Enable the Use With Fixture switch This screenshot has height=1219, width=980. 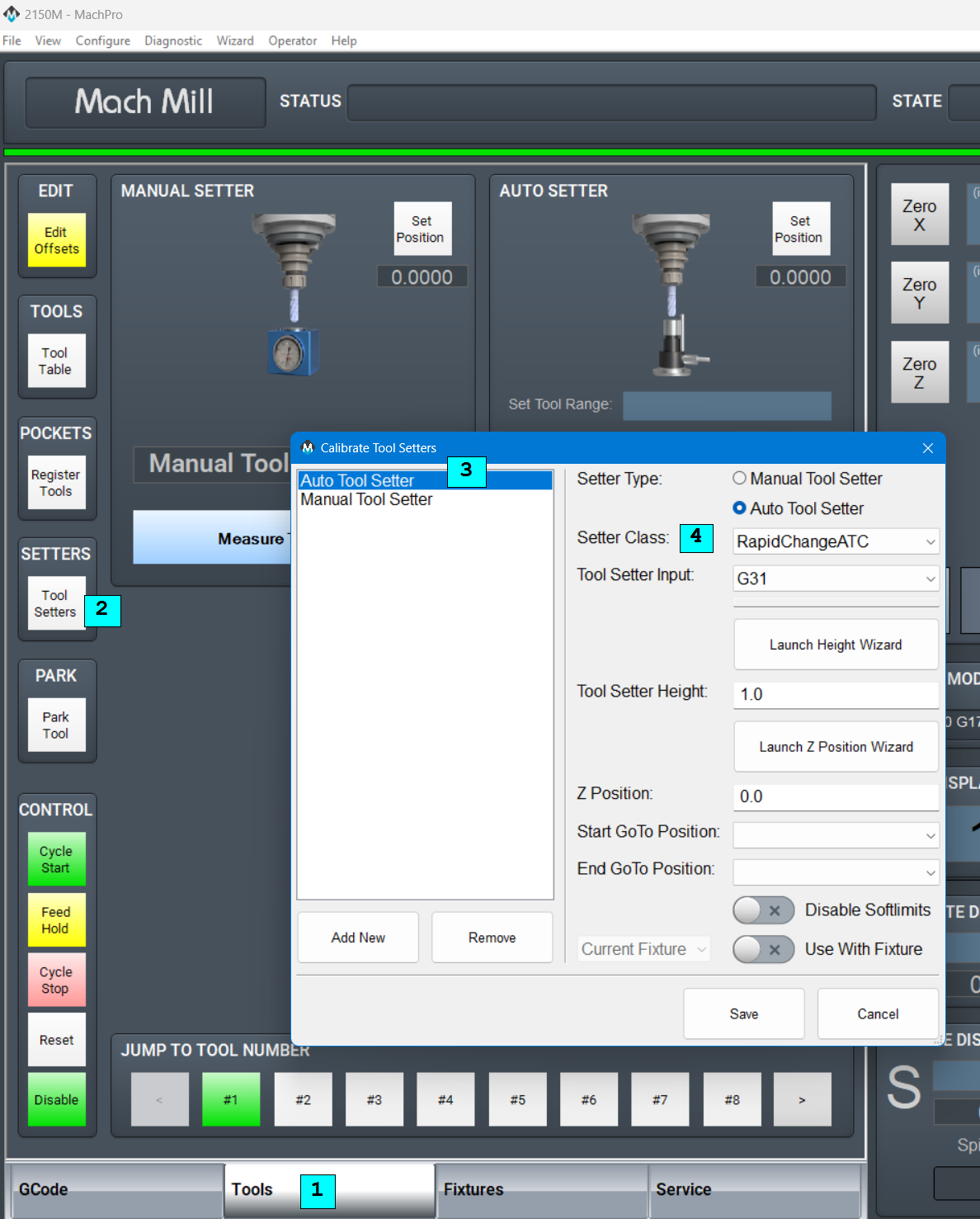click(x=764, y=949)
